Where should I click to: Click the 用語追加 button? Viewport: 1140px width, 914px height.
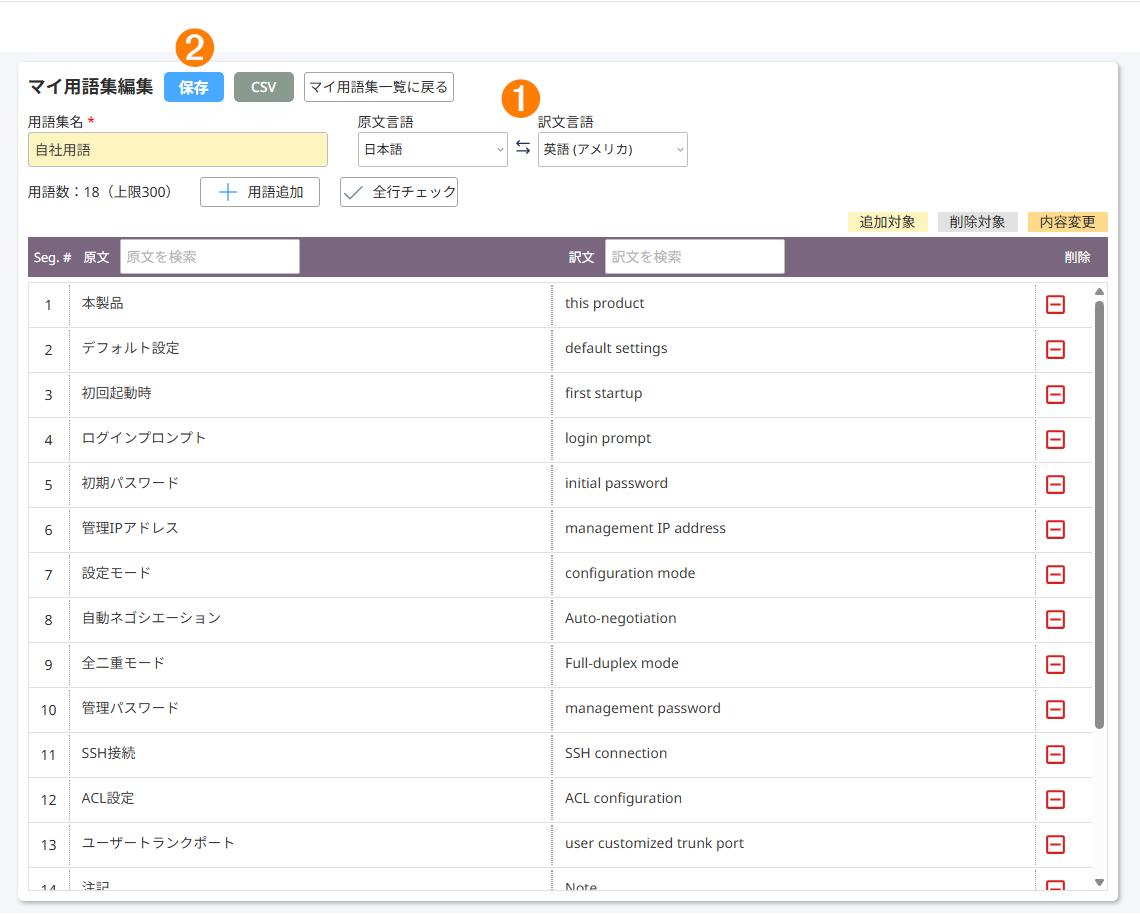(260, 192)
